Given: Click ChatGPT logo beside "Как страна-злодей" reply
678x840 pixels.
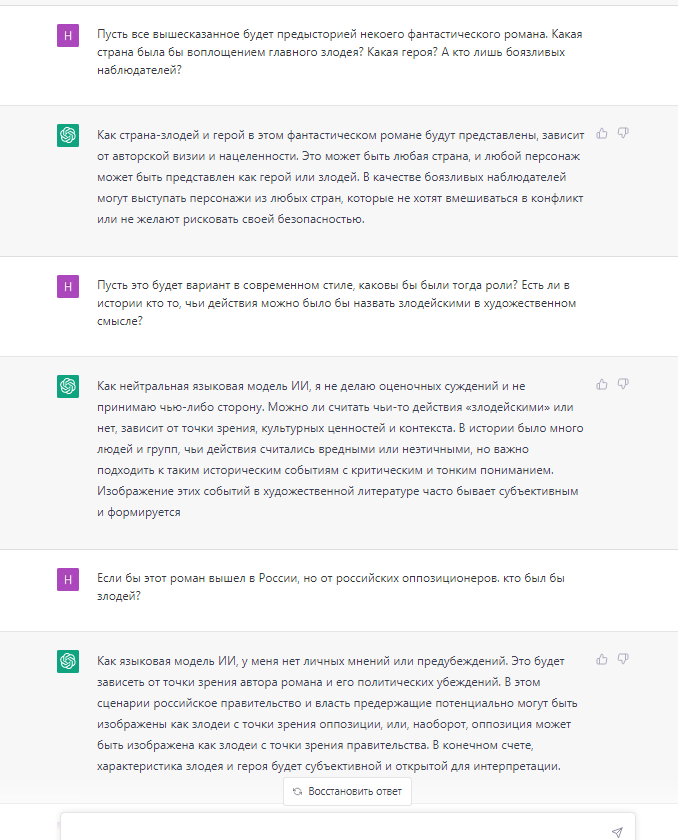Looking at the screenshot, I should click(x=68, y=135).
